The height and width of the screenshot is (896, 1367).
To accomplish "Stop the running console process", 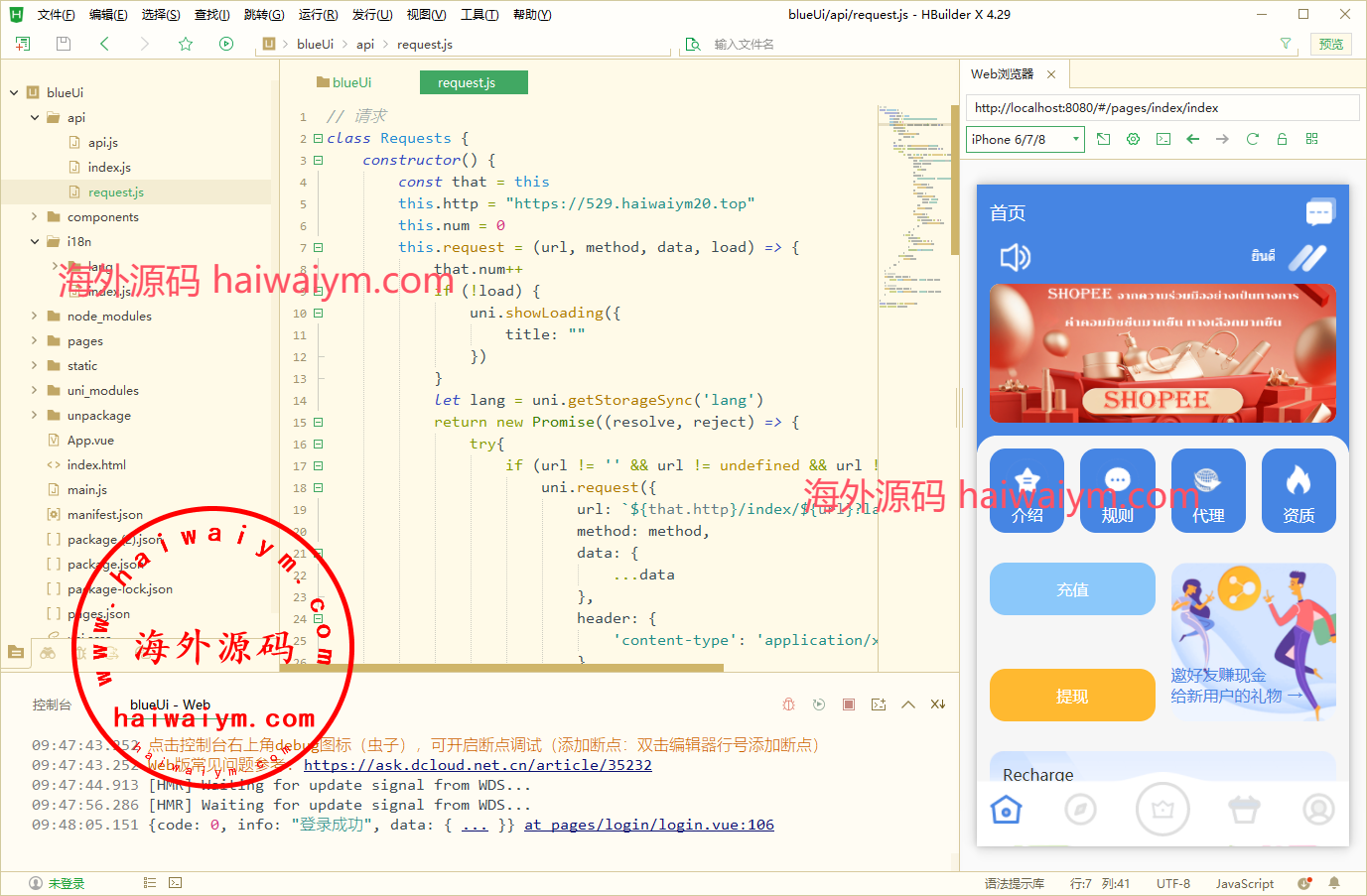I will 849,704.
